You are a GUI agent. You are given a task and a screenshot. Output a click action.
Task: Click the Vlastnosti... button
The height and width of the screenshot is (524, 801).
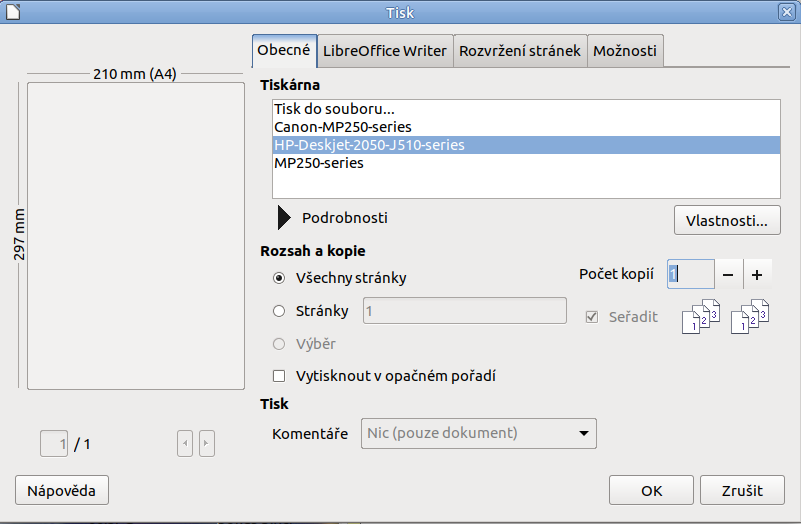pos(727,220)
